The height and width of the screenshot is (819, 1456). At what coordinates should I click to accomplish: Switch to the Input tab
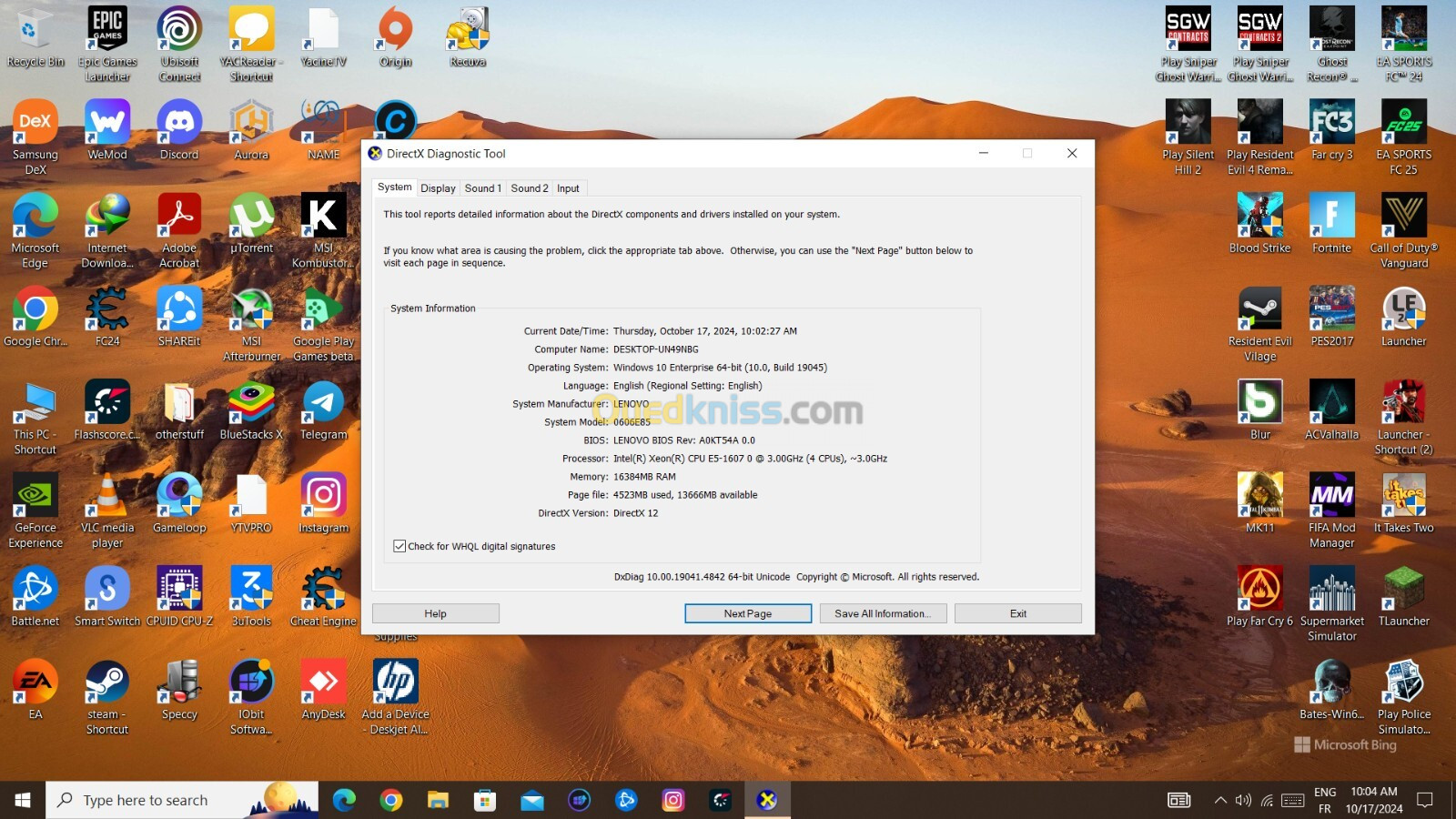coord(568,188)
